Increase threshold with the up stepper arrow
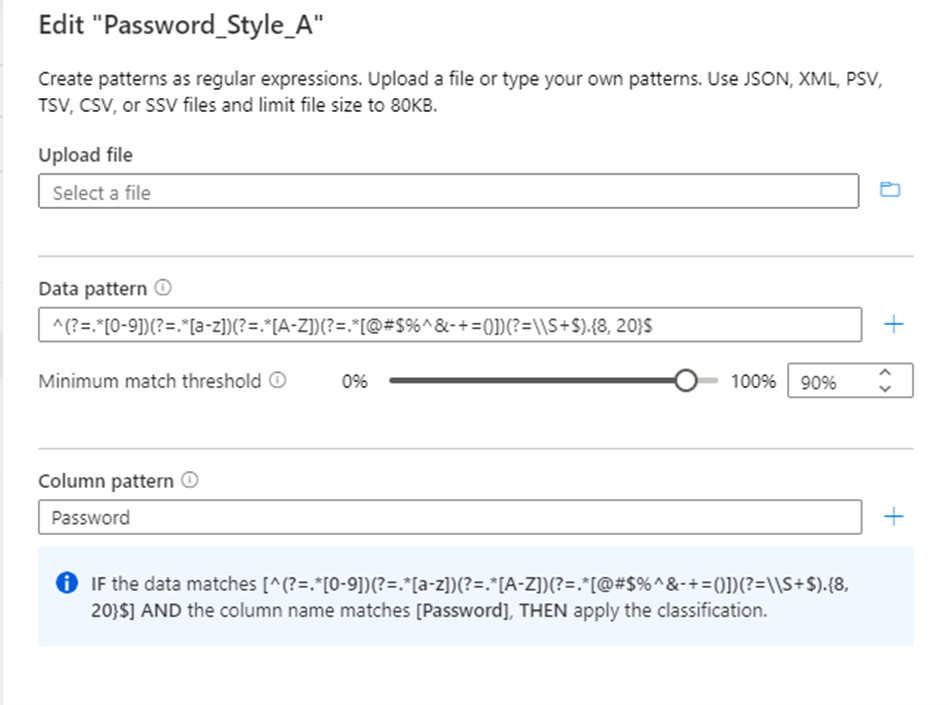The height and width of the screenshot is (705, 949). point(883,374)
